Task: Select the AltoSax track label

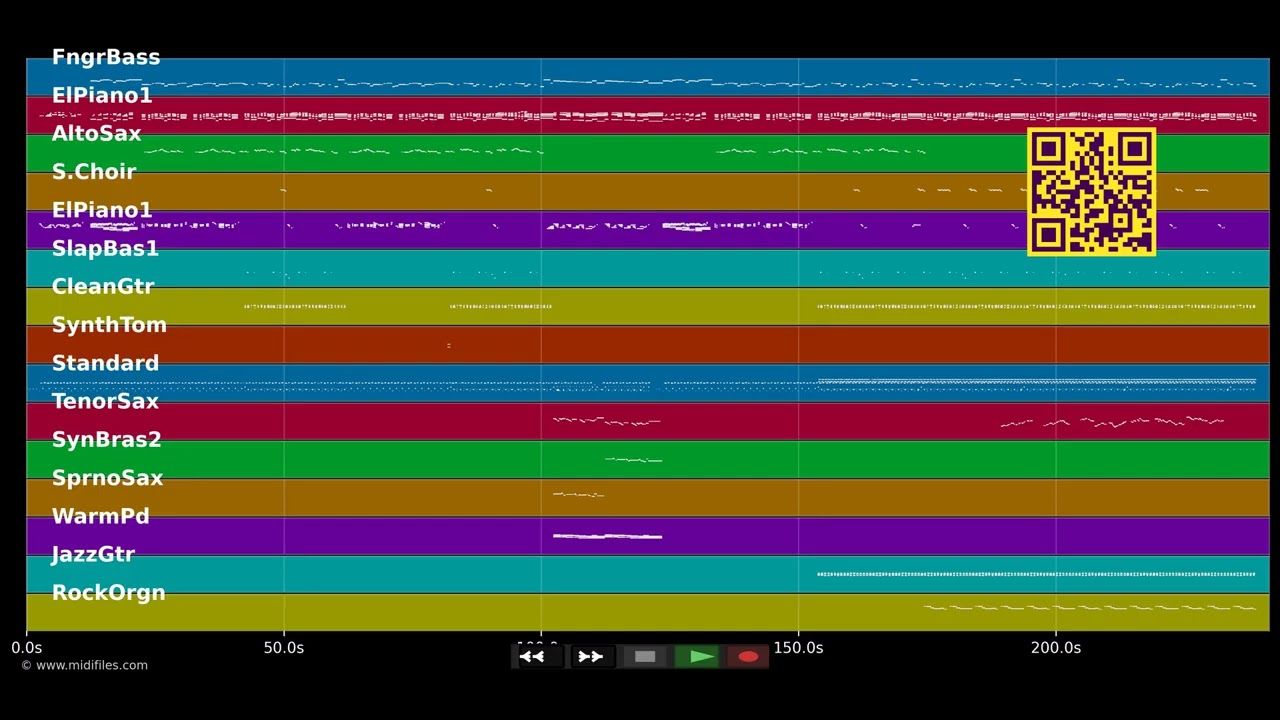Action: (97, 133)
